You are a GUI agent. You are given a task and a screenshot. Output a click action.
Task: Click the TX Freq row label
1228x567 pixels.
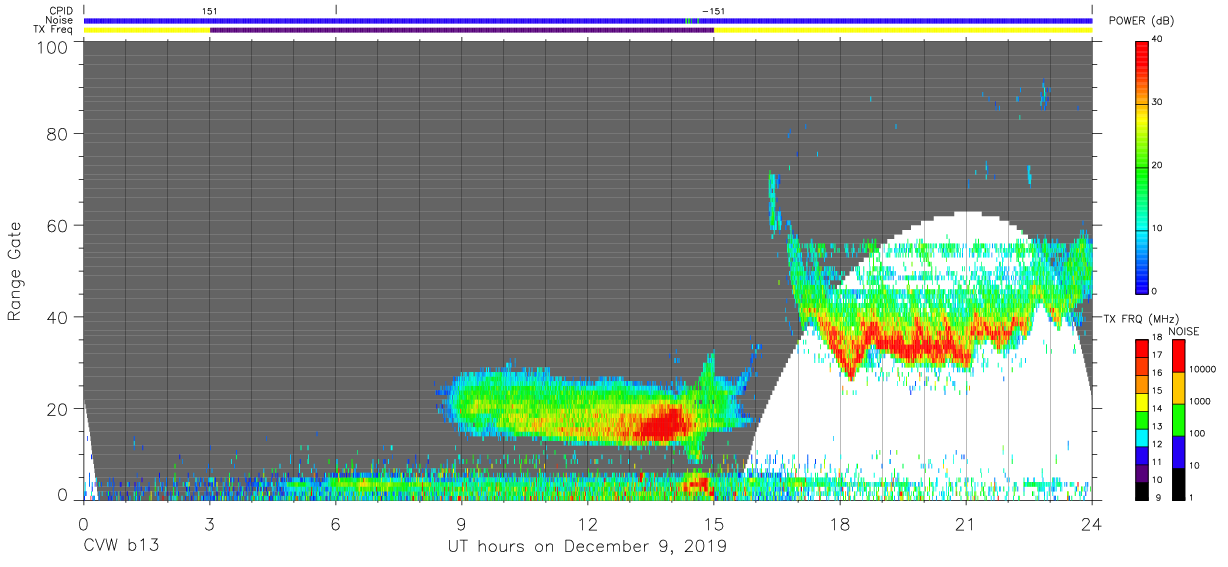(x=53, y=30)
